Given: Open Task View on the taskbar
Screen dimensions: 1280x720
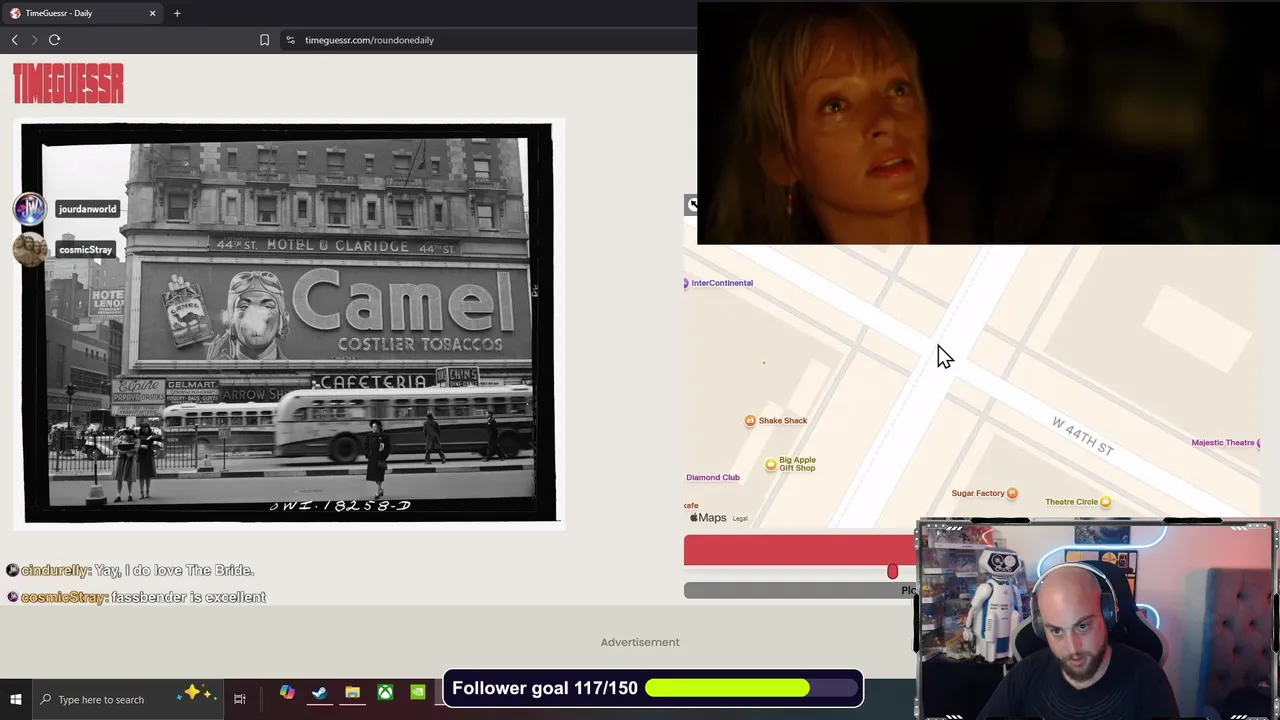Looking at the screenshot, I should 240,699.
